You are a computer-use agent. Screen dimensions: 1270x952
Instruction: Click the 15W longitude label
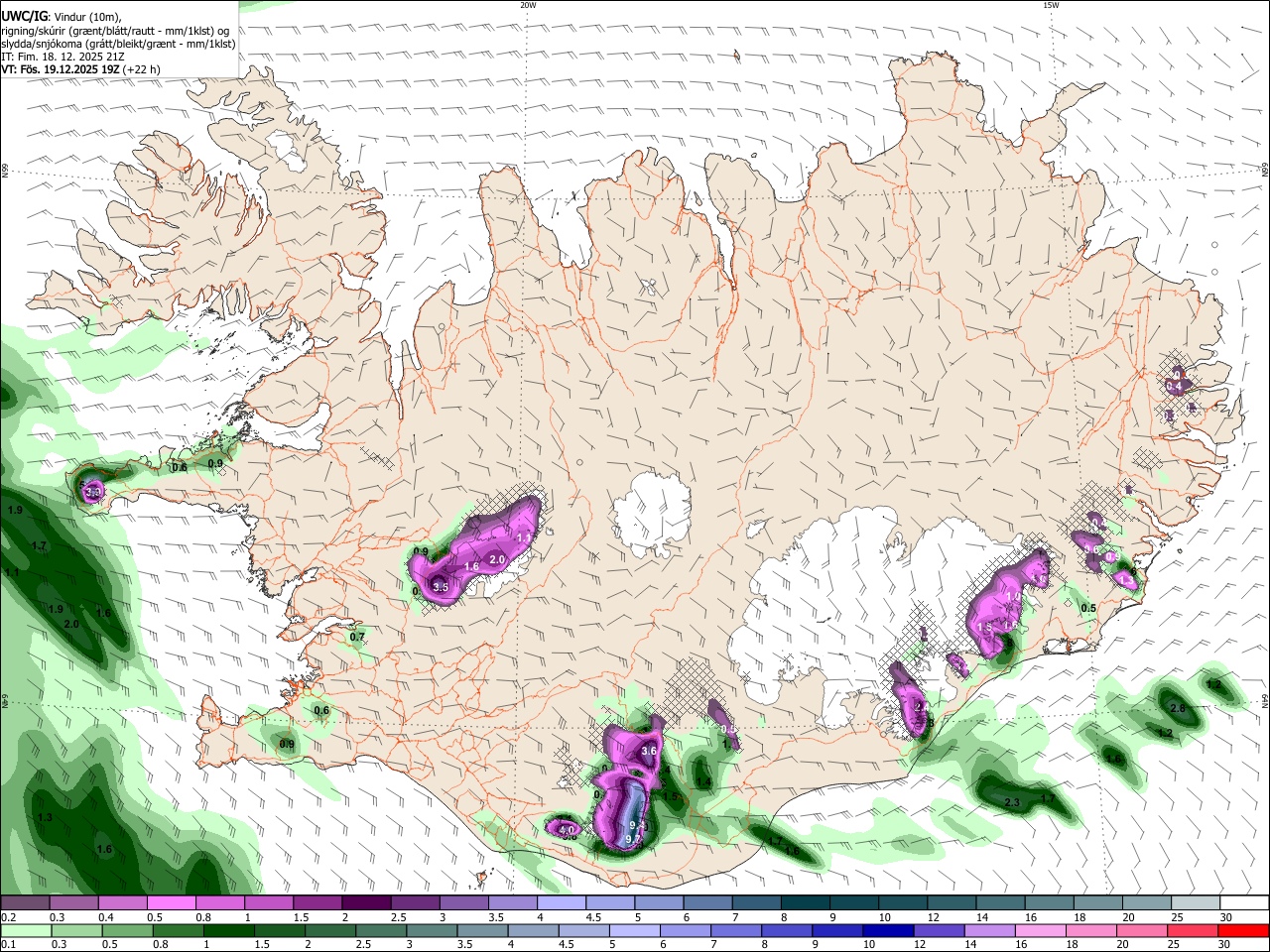pos(1051,5)
